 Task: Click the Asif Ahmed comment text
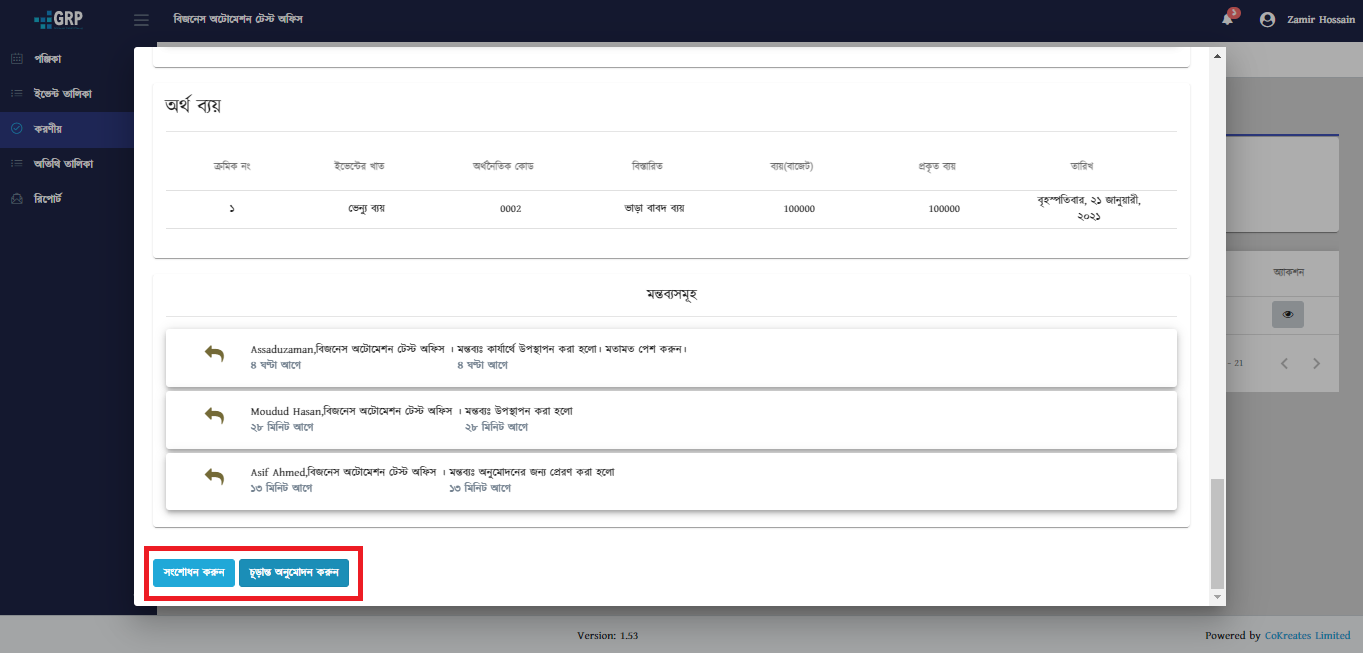(432, 473)
